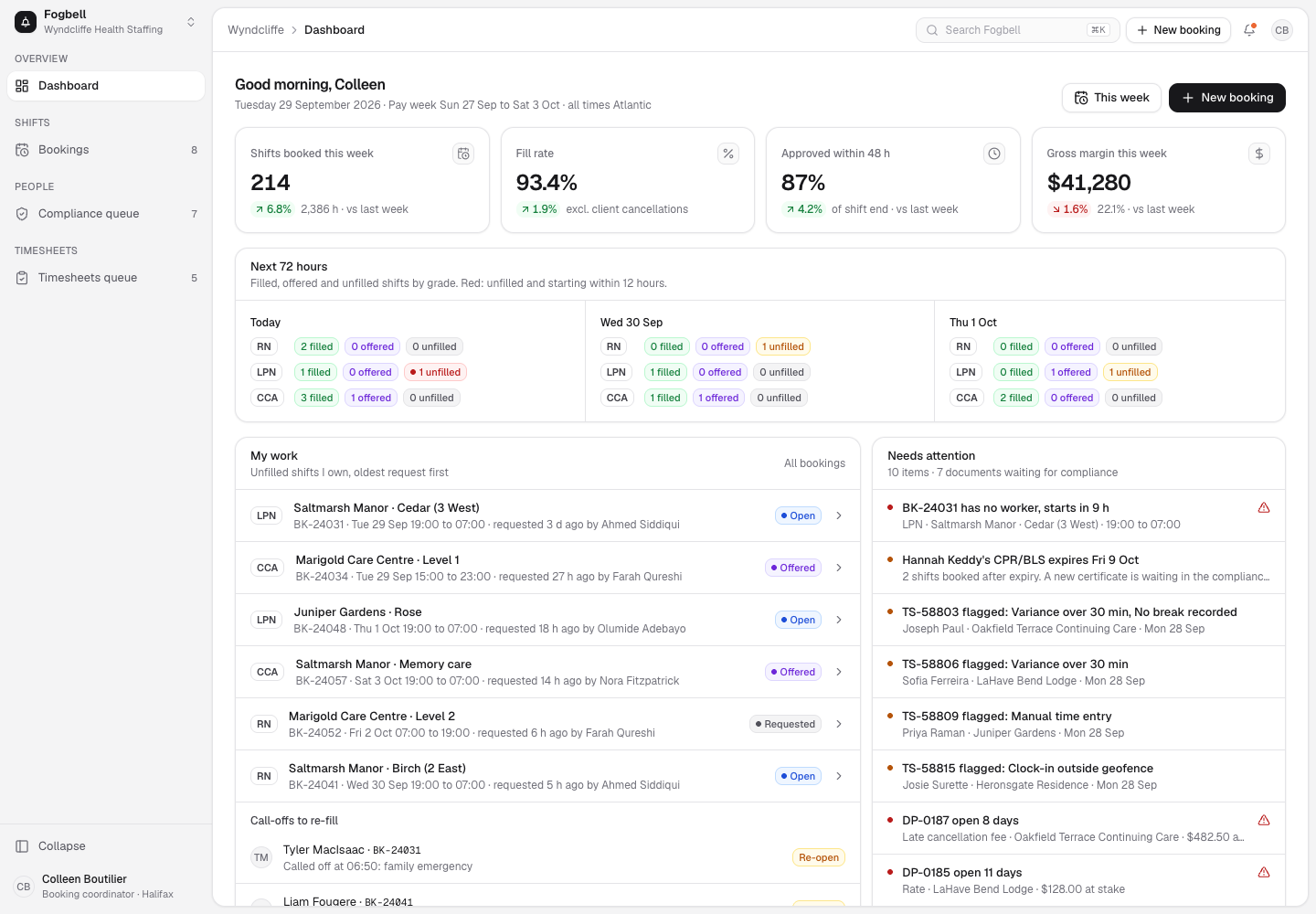Open Hannah Keddy's CPR/BLS expiry item
The image size is (1316, 914).
(x=1078, y=568)
